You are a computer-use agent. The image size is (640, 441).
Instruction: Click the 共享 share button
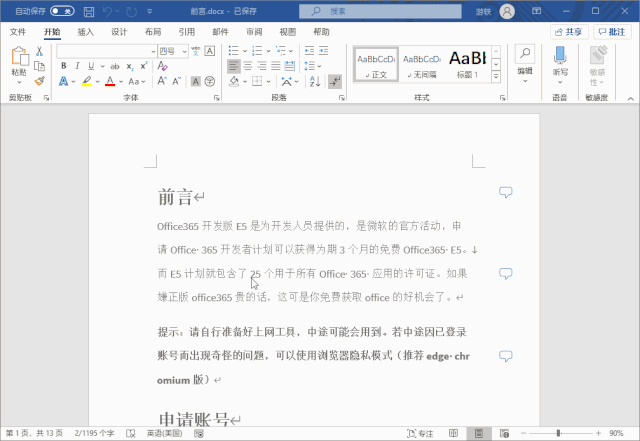click(569, 32)
